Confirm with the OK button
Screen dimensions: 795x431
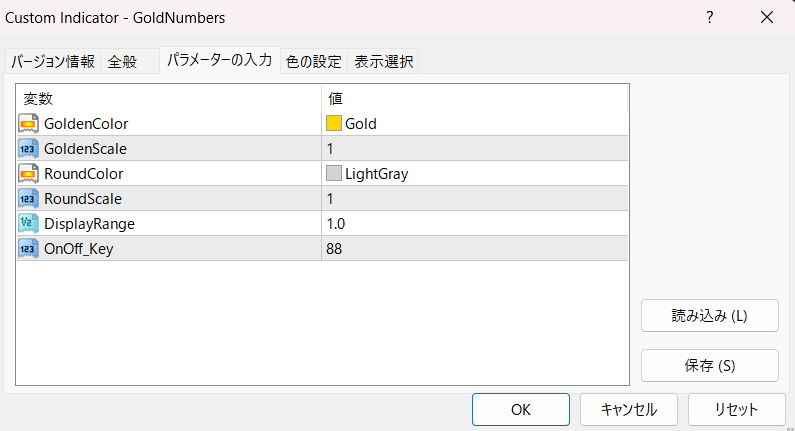(x=520, y=409)
